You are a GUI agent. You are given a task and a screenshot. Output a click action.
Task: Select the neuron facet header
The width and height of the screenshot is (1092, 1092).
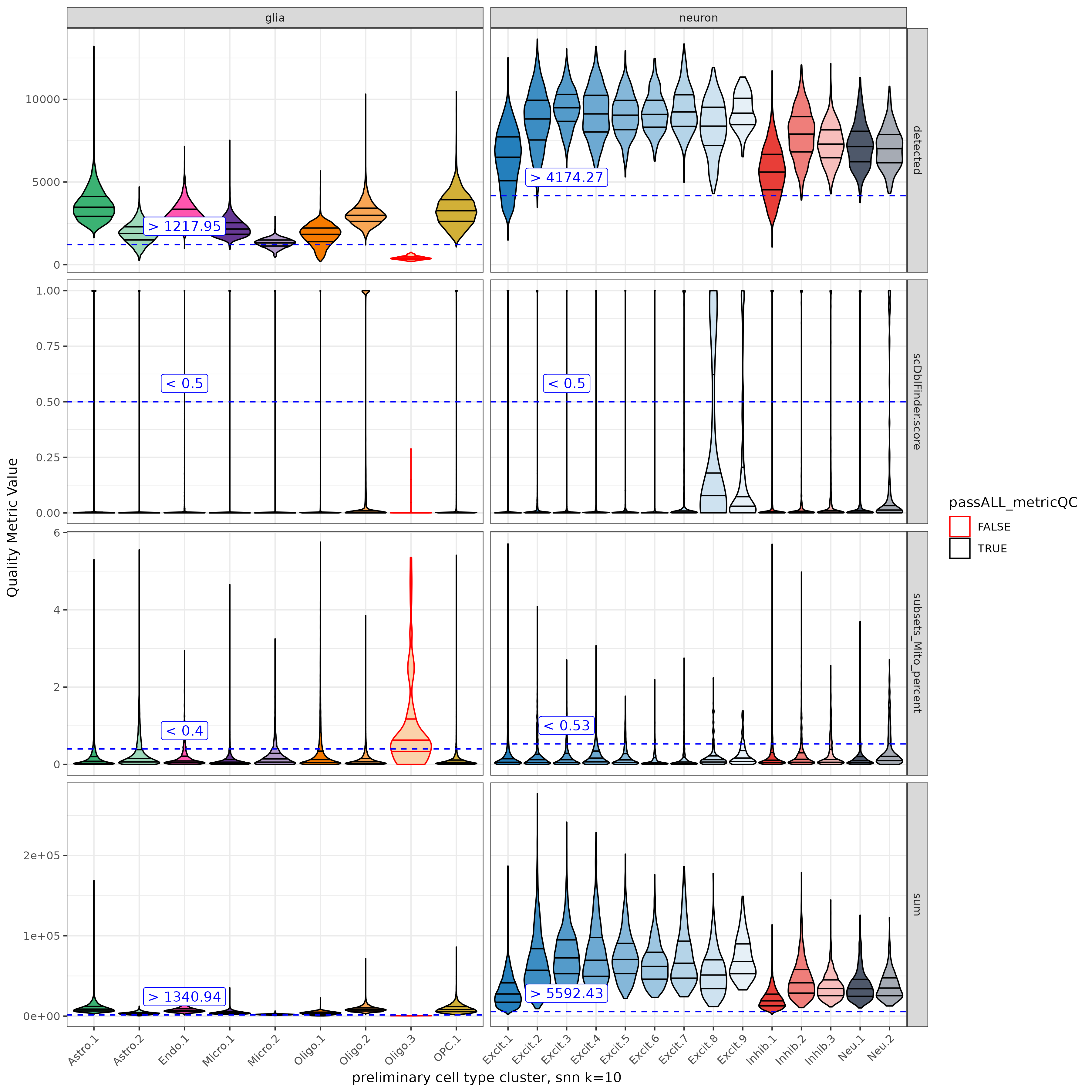(x=698, y=18)
